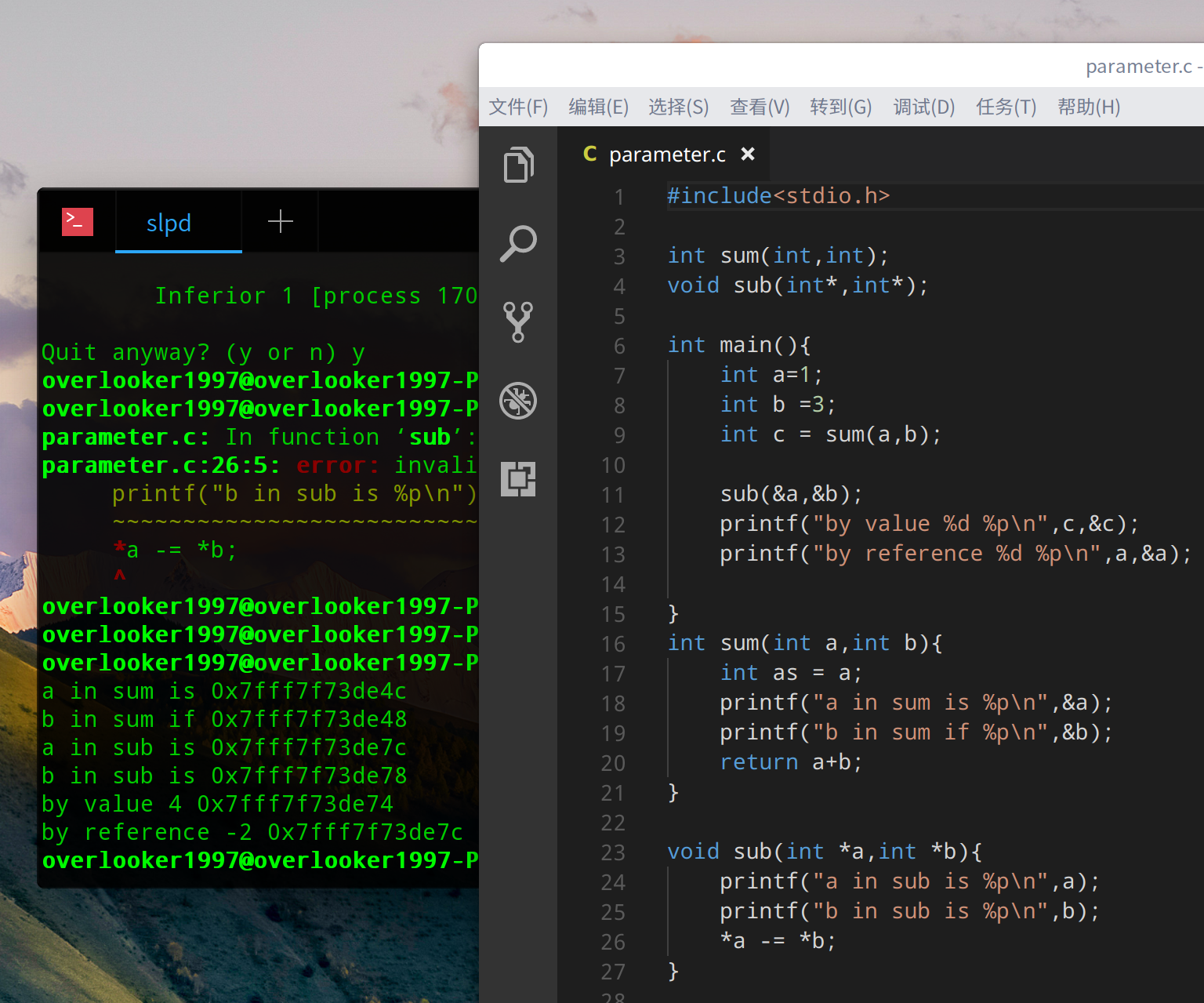
Task: Click 'int sum(int,int);' prototype line
Action: coord(778,256)
